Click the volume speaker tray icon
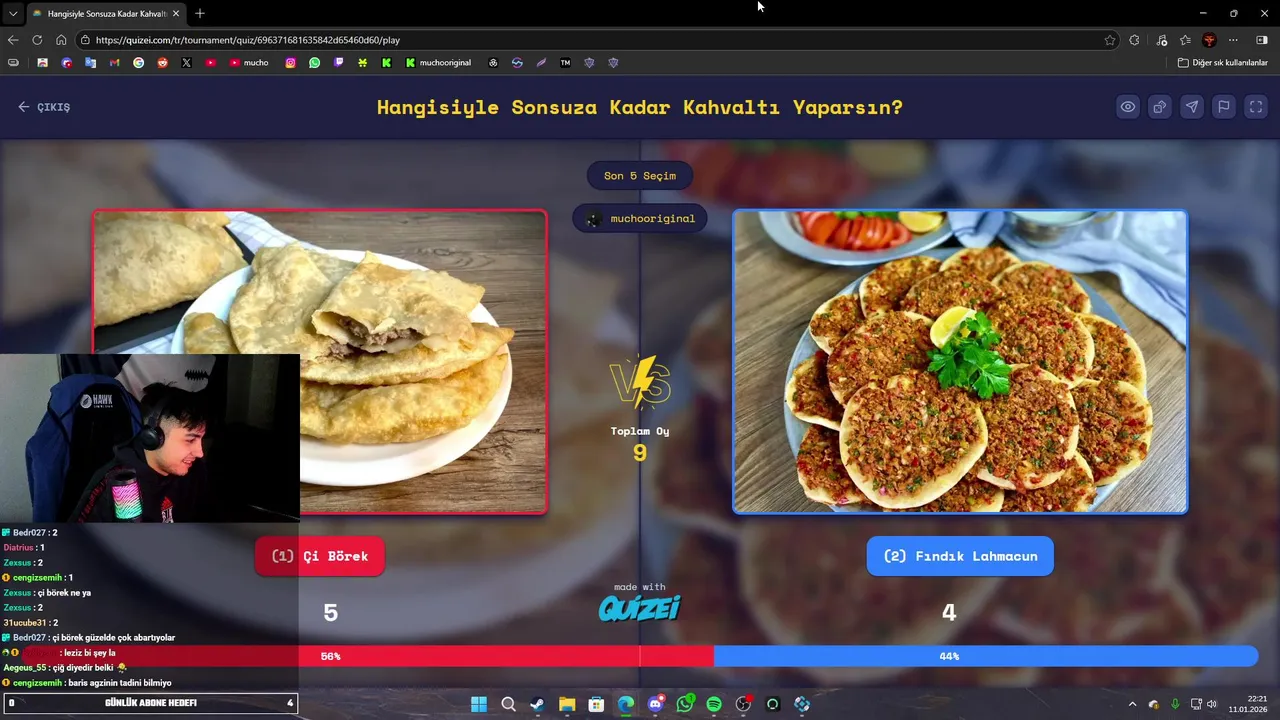The height and width of the screenshot is (720, 1280). (x=1212, y=704)
